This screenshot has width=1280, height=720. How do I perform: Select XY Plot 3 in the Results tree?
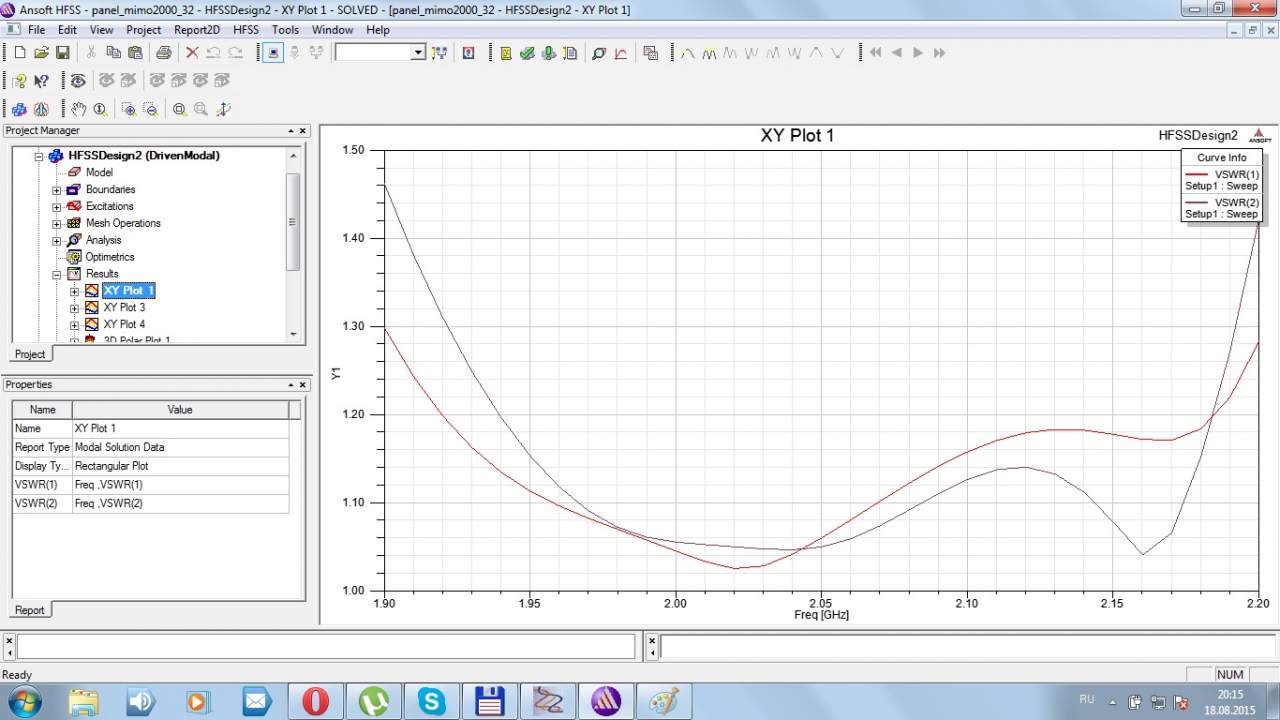[124, 307]
